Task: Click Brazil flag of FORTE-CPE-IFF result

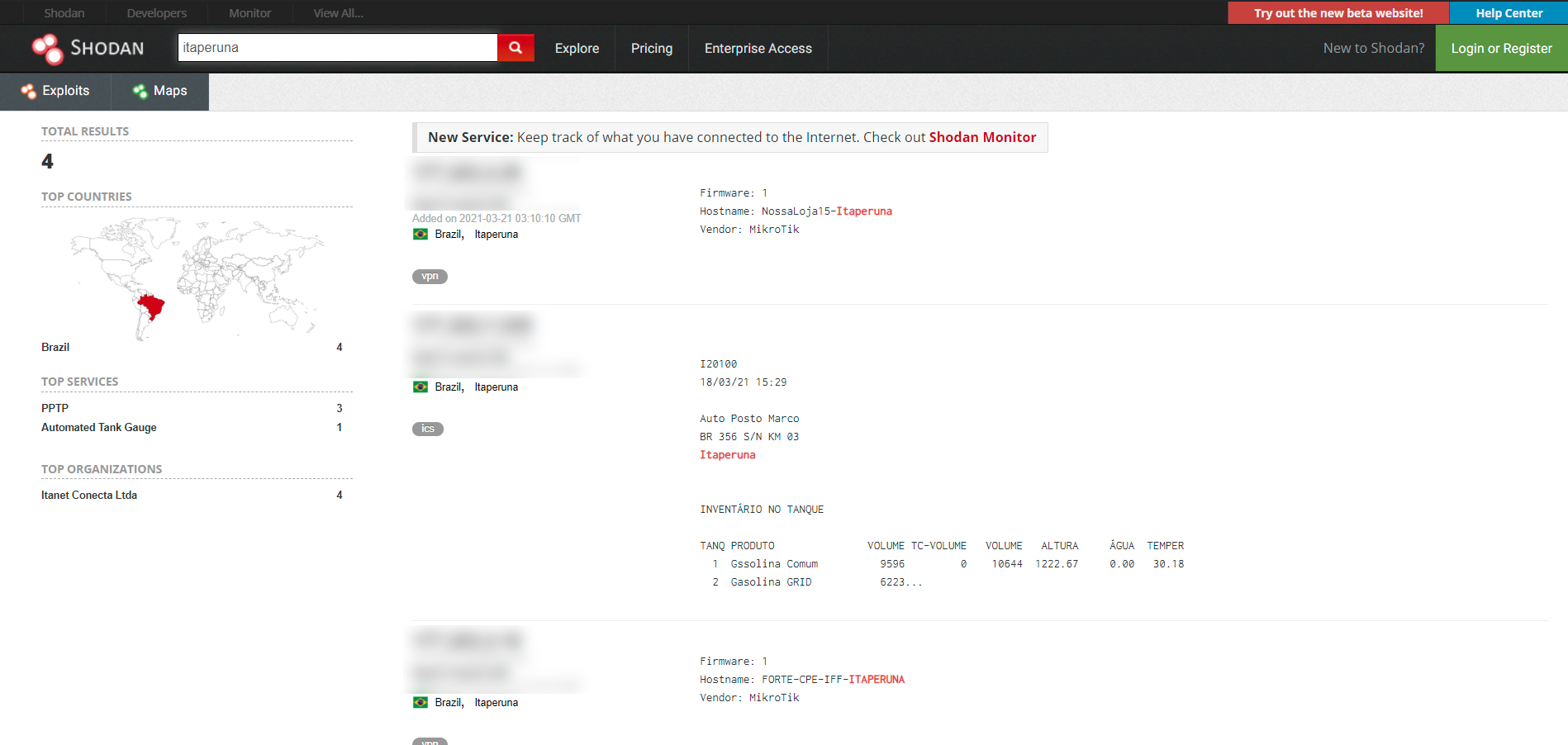Action: click(421, 703)
